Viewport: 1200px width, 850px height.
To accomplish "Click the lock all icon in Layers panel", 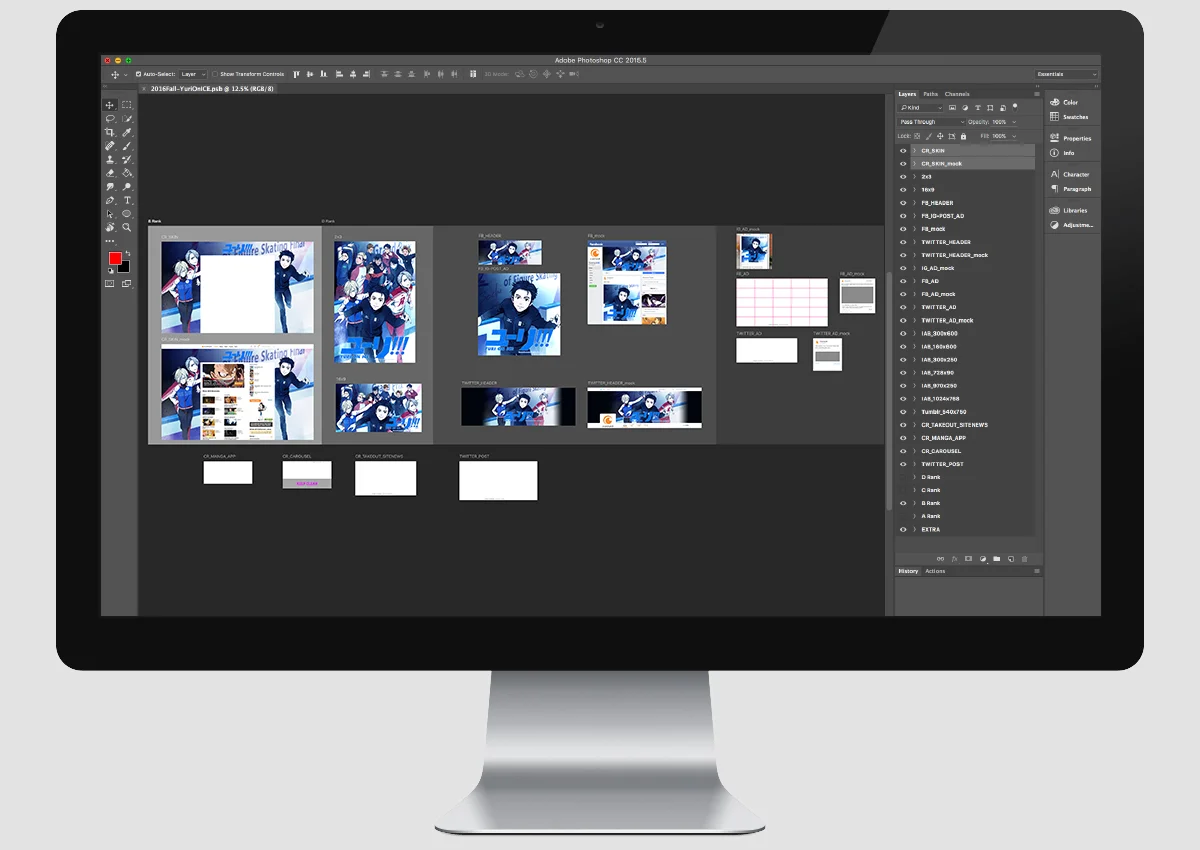I will click(963, 136).
